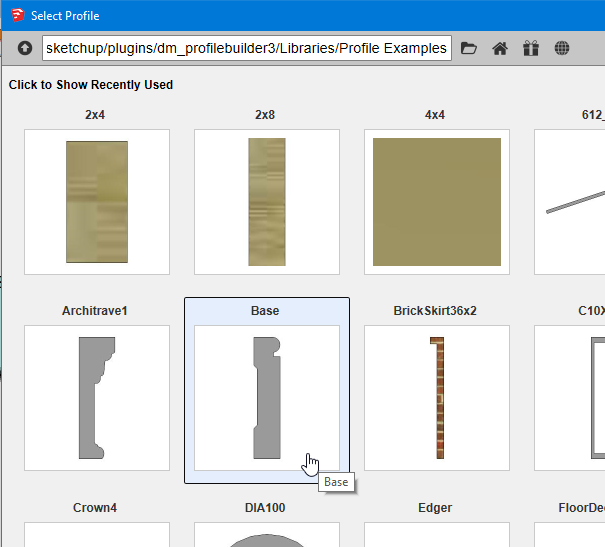This screenshot has width=605, height=547.
Task: Go up one folder level arrow icon
Action: [25, 48]
